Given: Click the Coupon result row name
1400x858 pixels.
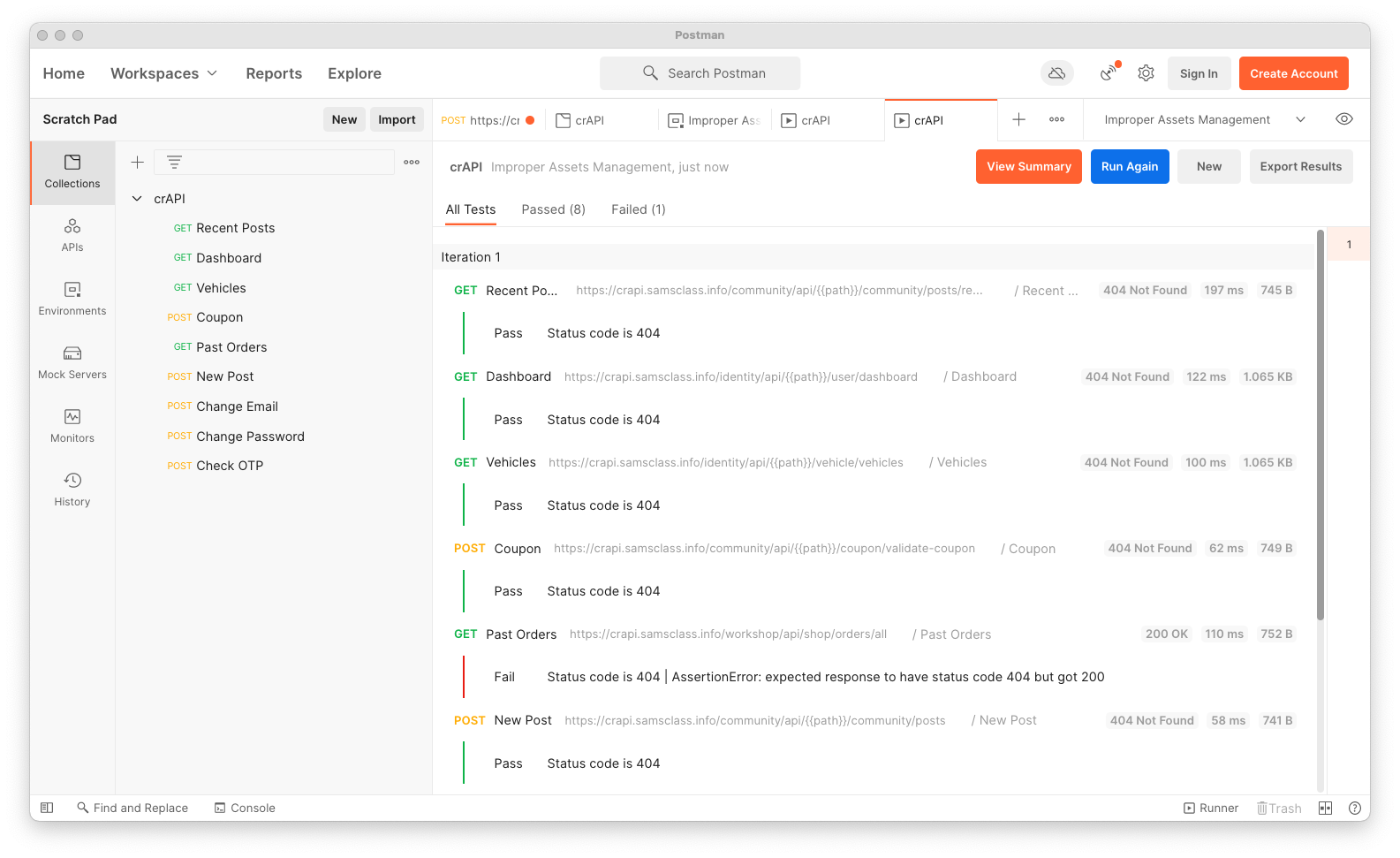Looking at the screenshot, I should 518,549.
